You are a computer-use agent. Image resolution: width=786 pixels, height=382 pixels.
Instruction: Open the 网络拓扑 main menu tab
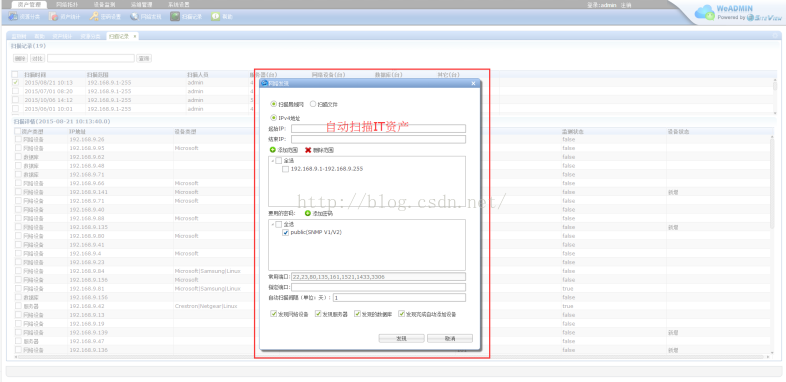[x=66, y=5]
